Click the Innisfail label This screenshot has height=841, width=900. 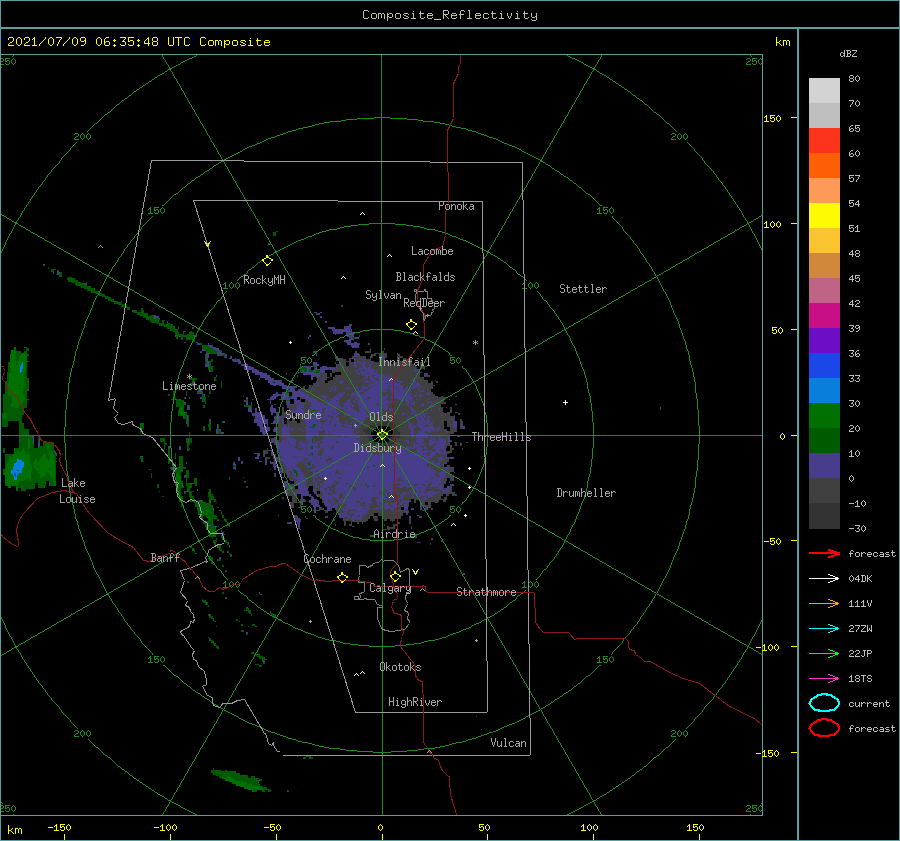point(404,362)
